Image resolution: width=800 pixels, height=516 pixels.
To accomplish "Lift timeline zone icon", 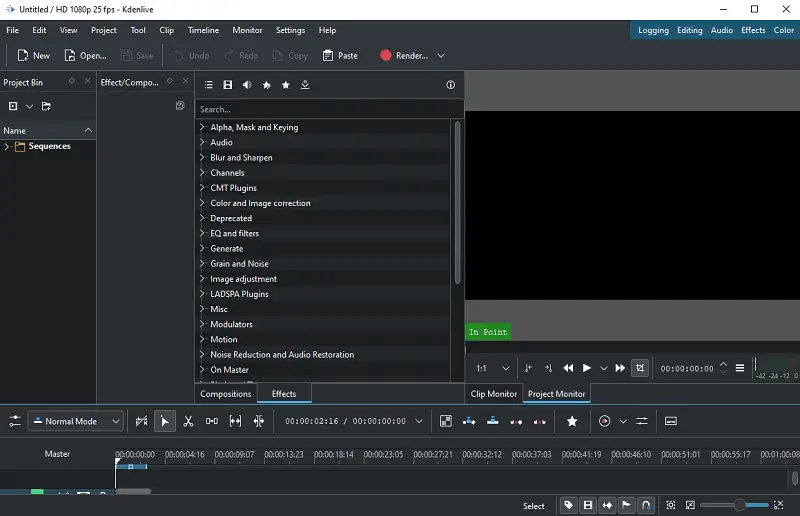I will (x=539, y=422).
